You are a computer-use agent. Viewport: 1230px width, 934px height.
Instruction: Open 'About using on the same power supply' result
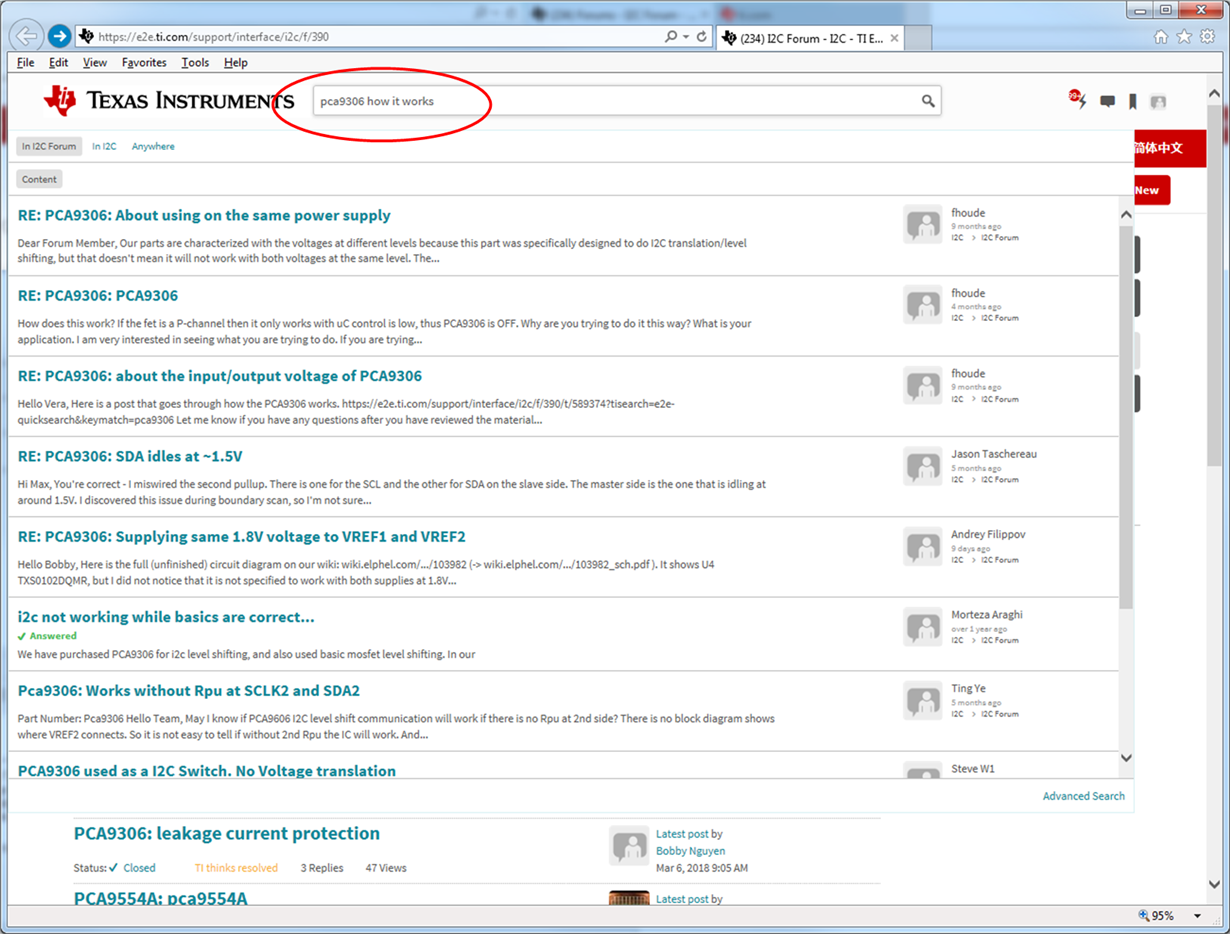click(204, 215)
